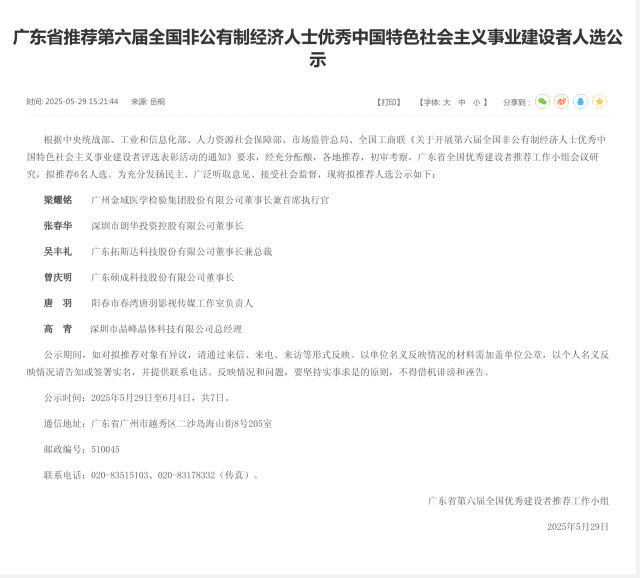
Task: Set font size to 大 (large)
Action: (447, 102)
